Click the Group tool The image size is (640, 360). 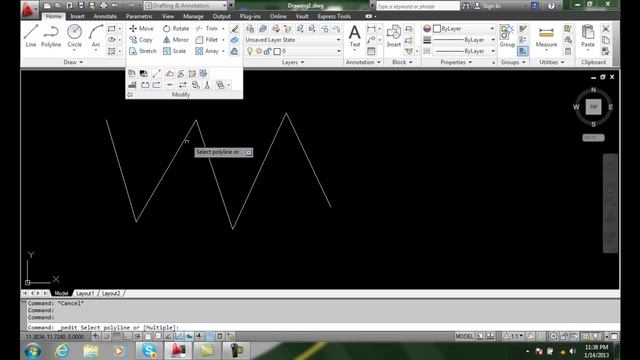click(x=507, y=36)
